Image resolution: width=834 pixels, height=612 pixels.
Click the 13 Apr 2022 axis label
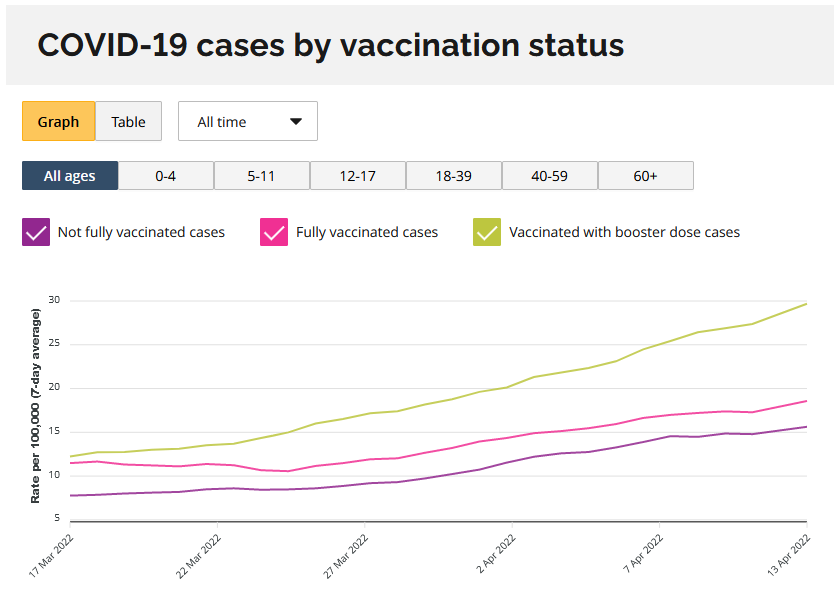point(789,555)
